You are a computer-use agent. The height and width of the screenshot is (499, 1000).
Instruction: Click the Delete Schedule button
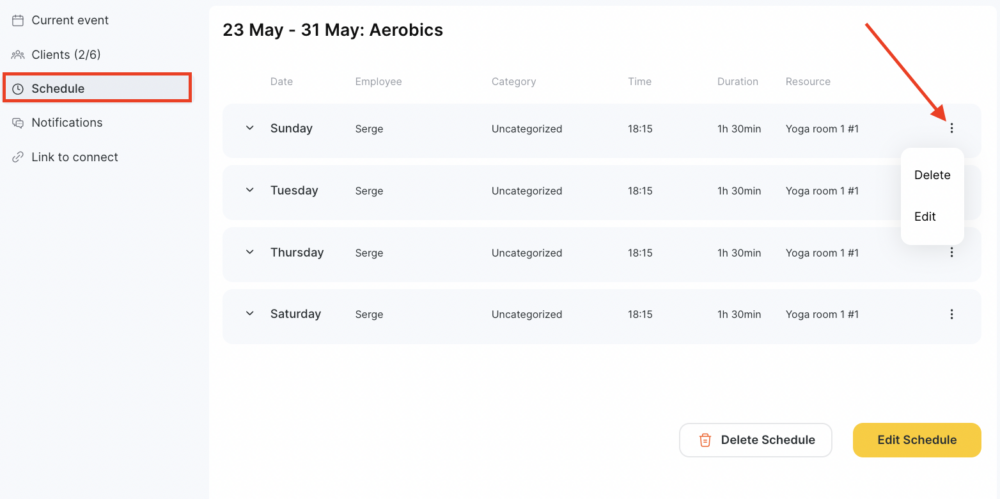(756, 440)
